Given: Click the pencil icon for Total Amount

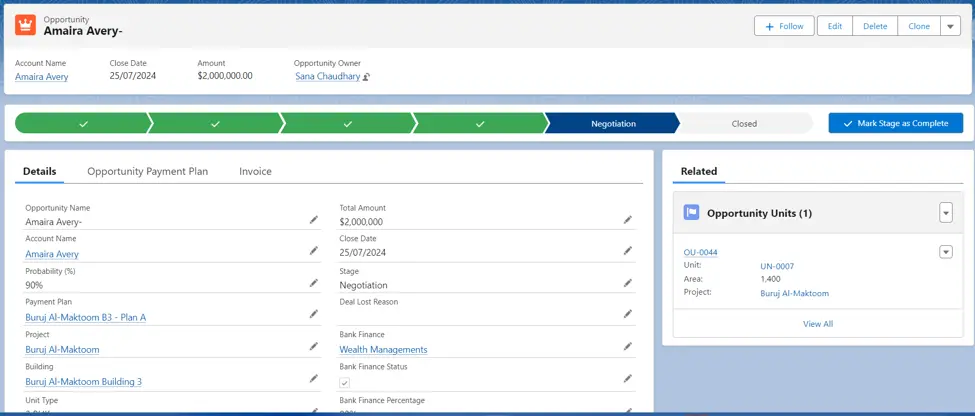Looking at the screenshot, I should pos(628,220).
